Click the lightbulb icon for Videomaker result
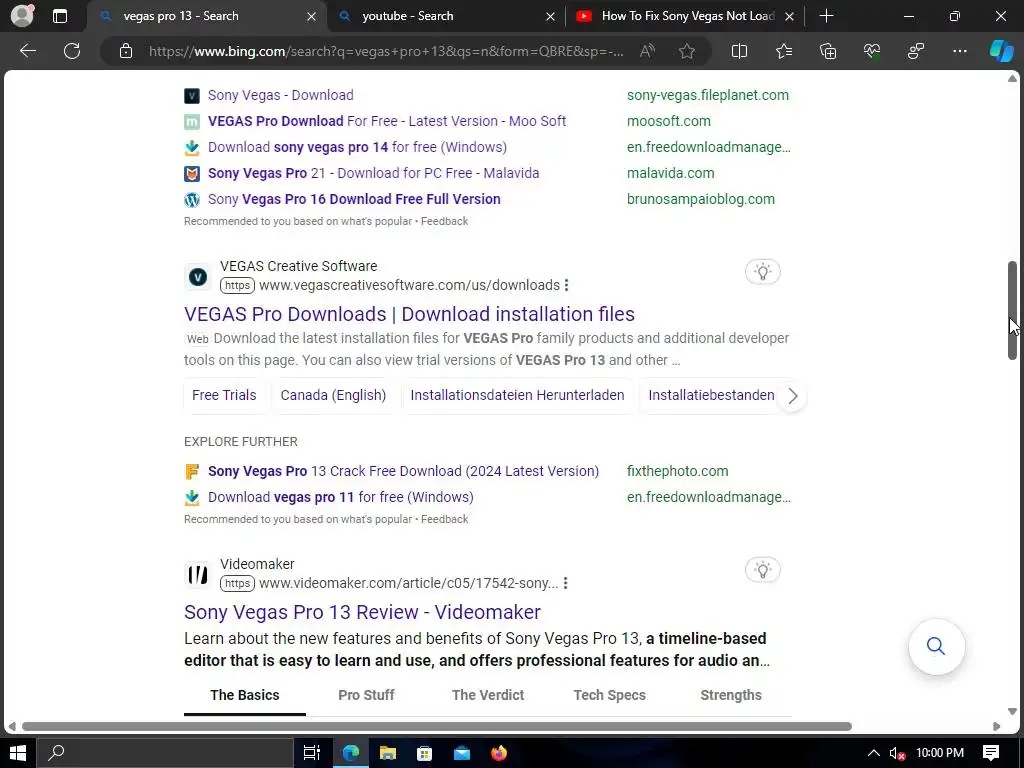The image size is (1024, 768). (x=763, y=569)
